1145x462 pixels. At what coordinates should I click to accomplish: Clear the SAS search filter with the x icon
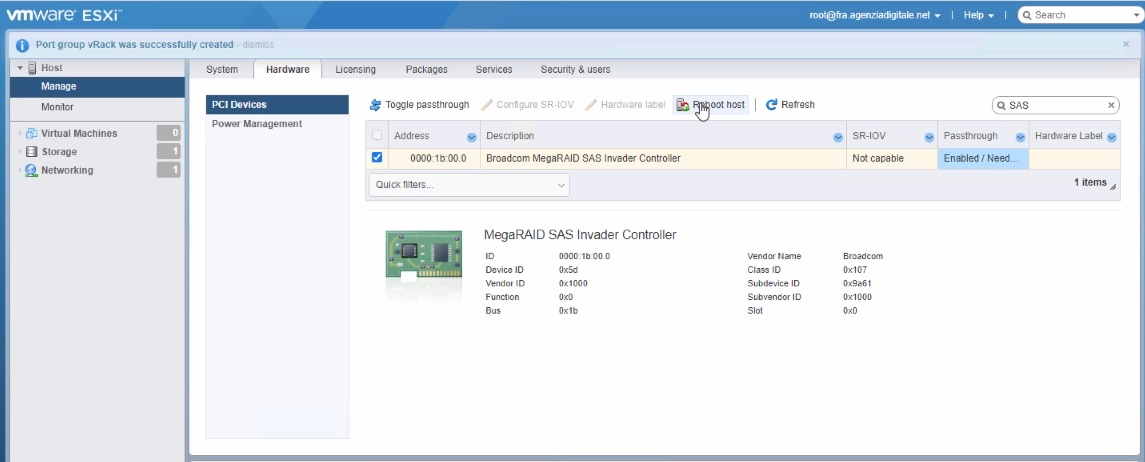[1110, 105]
